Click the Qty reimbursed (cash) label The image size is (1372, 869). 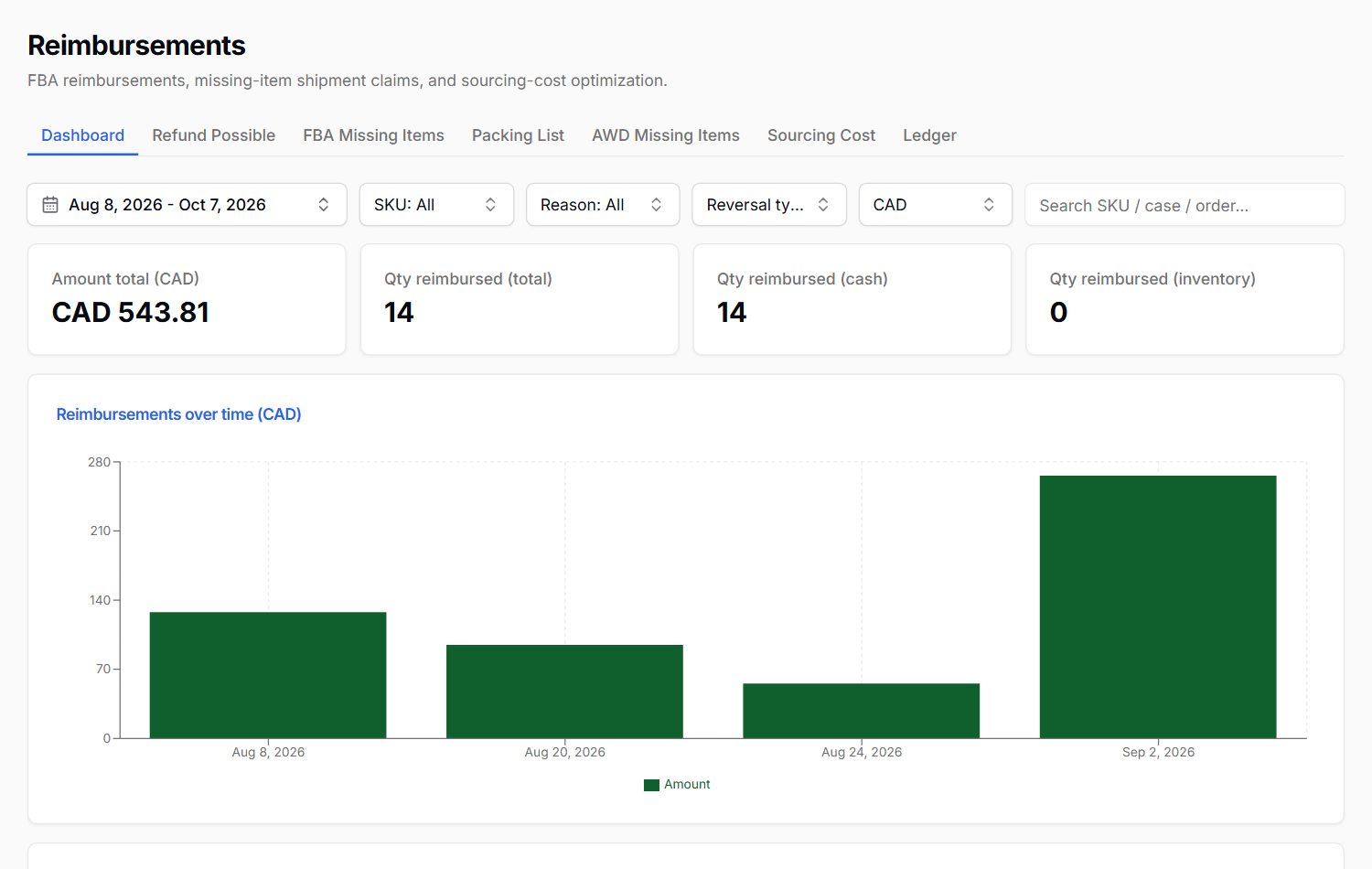tap(802, 279)
